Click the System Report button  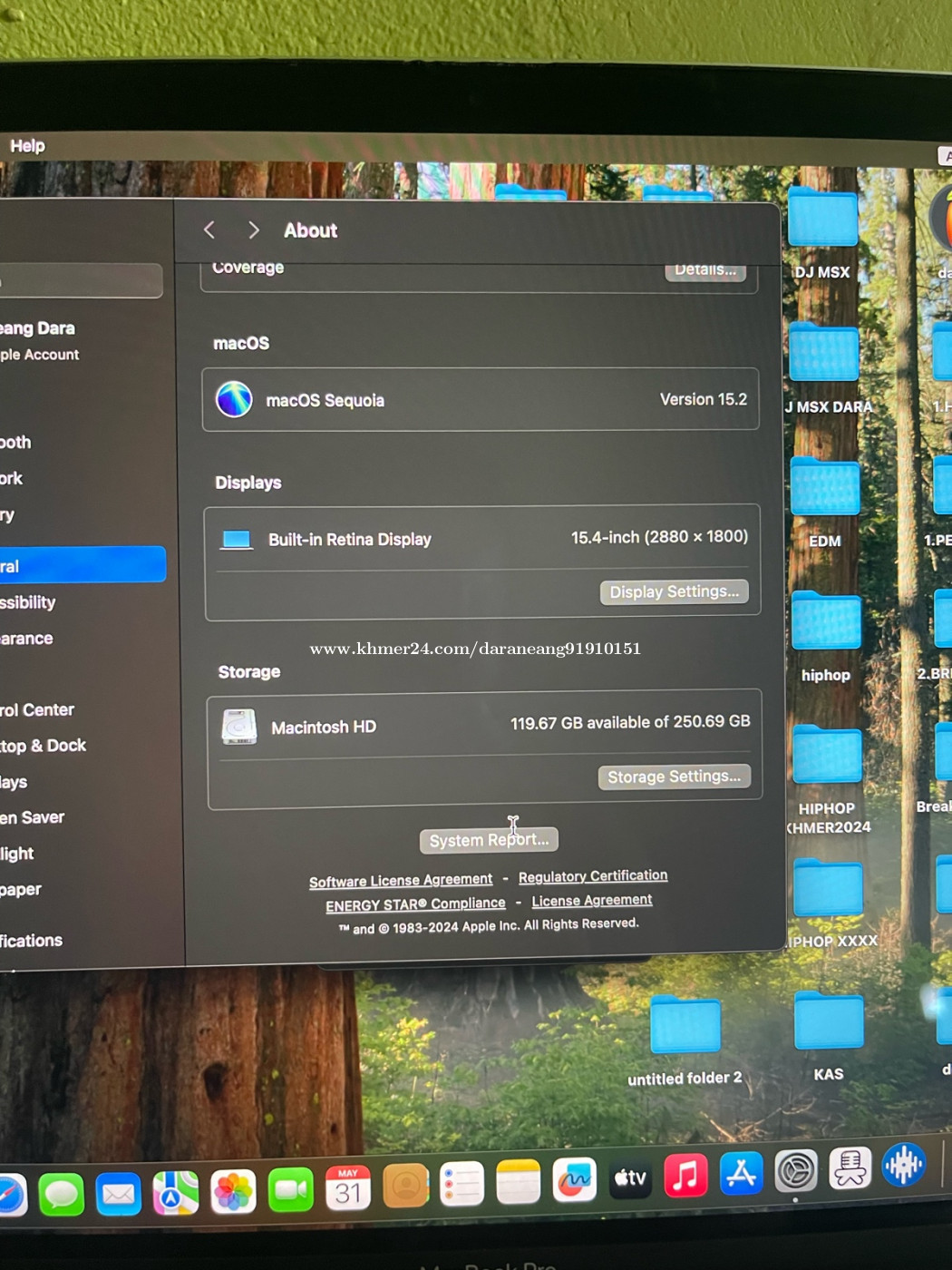coord(489,840)
